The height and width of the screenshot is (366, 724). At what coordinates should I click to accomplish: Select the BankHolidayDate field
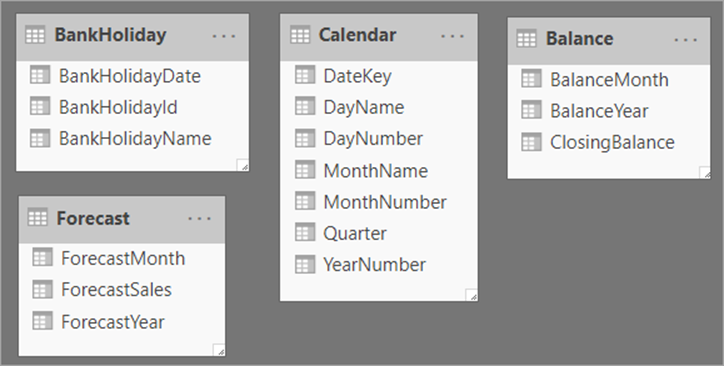point(133,76)
